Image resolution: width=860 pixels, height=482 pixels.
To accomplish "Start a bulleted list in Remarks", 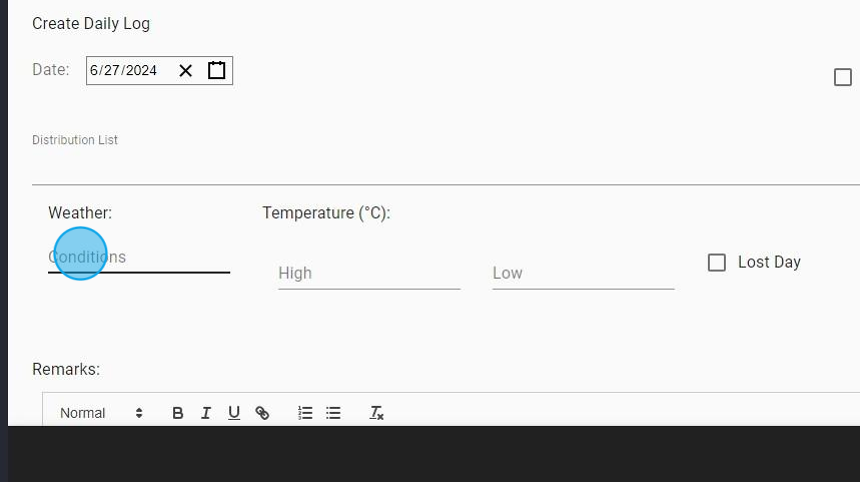I will click(334, 413).
